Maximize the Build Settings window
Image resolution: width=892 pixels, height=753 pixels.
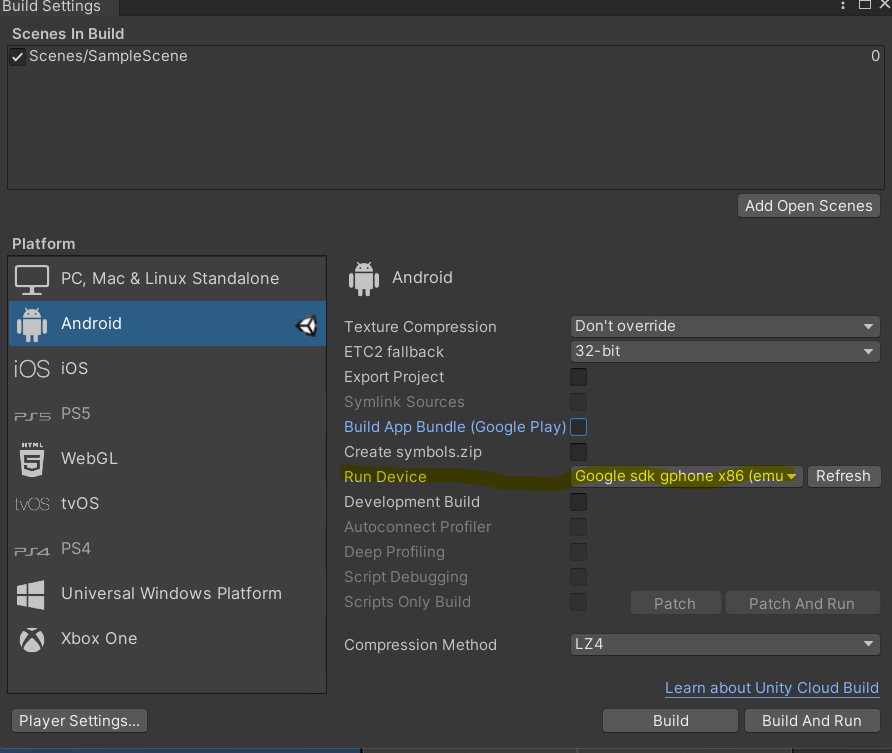tap(865, 5)
